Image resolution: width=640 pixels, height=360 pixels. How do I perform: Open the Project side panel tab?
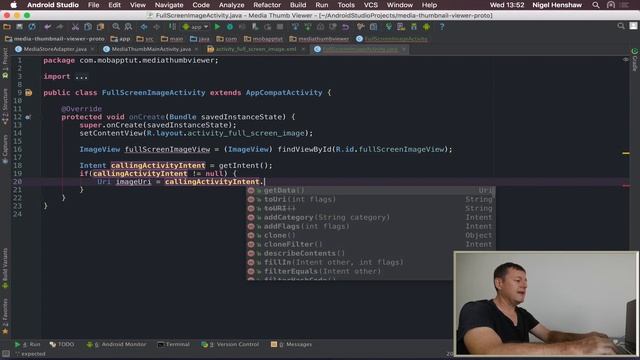[x=5, y=62]
